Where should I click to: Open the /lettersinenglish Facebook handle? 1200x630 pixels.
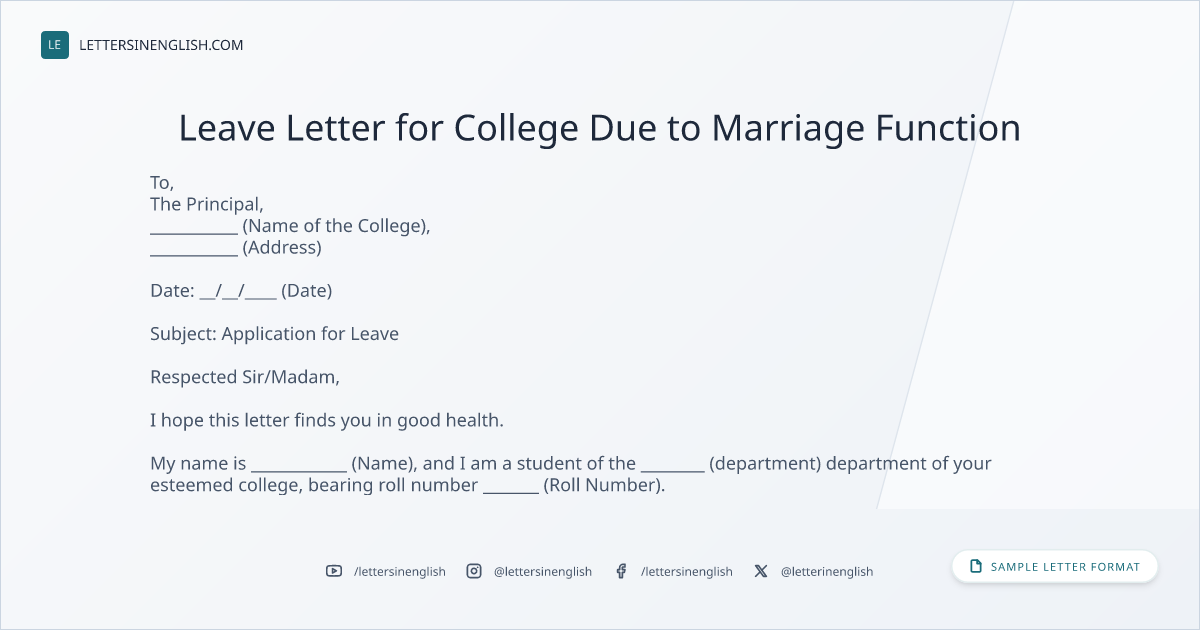687,571
